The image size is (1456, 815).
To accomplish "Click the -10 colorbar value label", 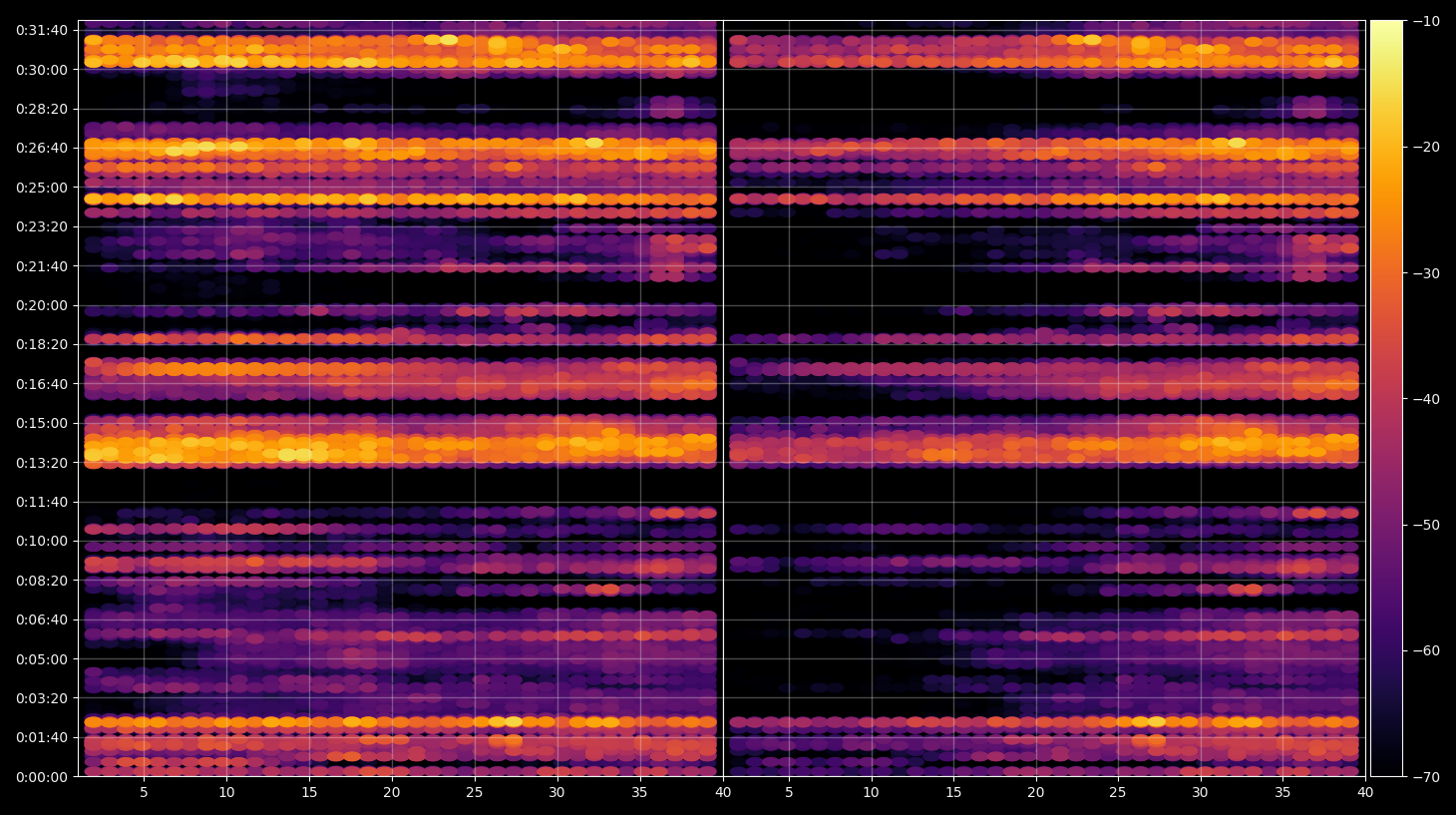I will pyautogui.click(x=1426, y=21).
